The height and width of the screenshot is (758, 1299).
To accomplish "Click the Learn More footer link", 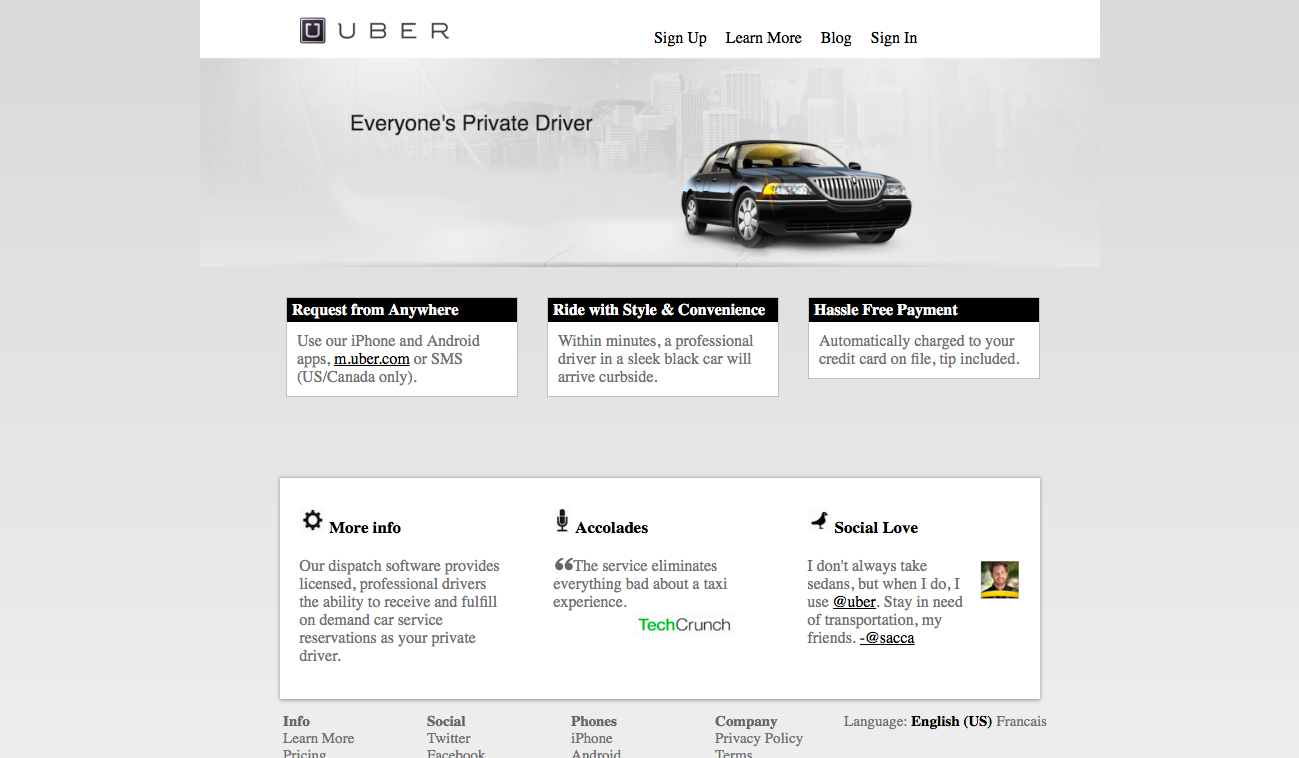I will pos(318,739).
